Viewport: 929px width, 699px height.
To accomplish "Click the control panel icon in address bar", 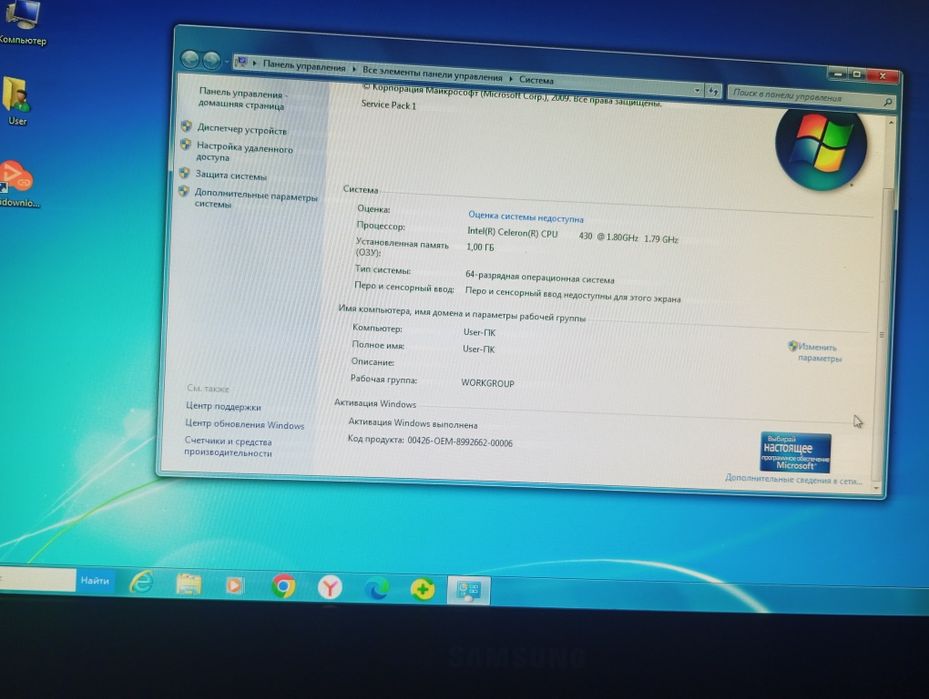I will (241, 61).
